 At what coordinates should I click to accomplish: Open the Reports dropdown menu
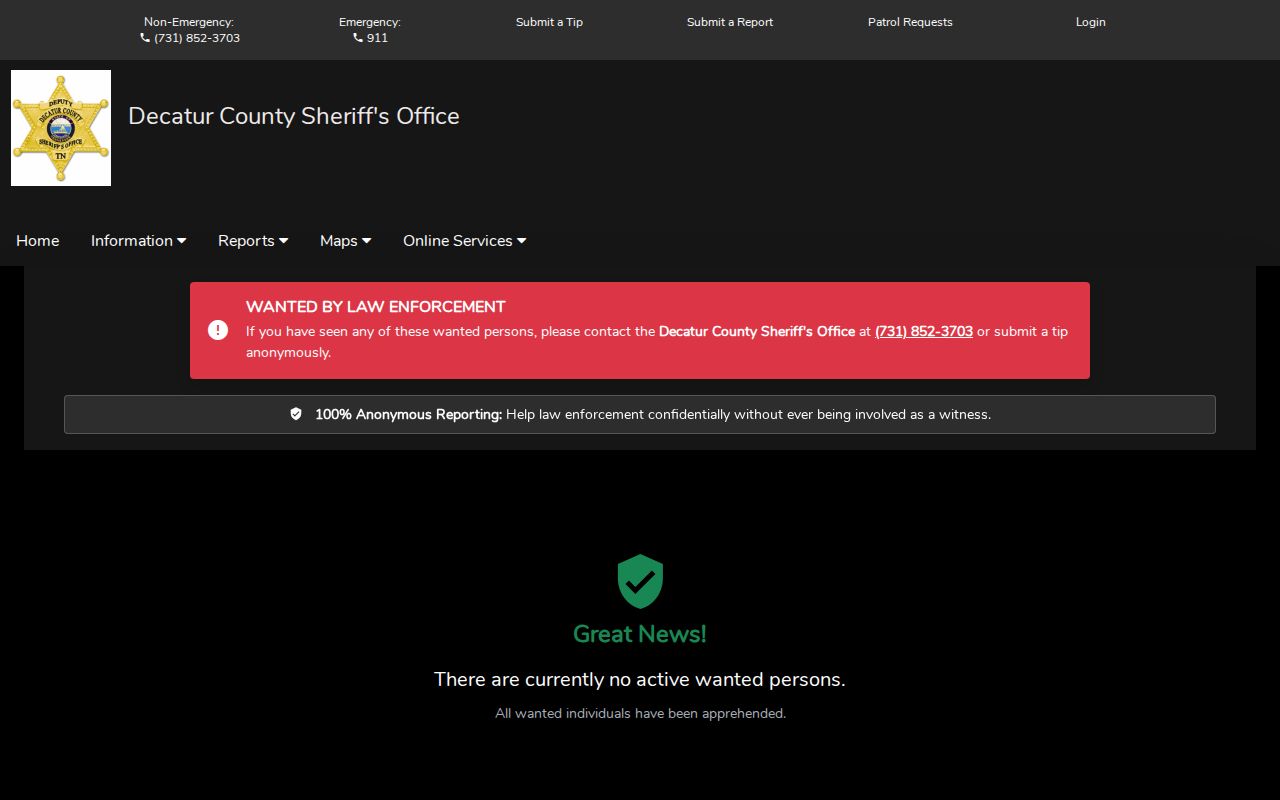click(253, 241)
